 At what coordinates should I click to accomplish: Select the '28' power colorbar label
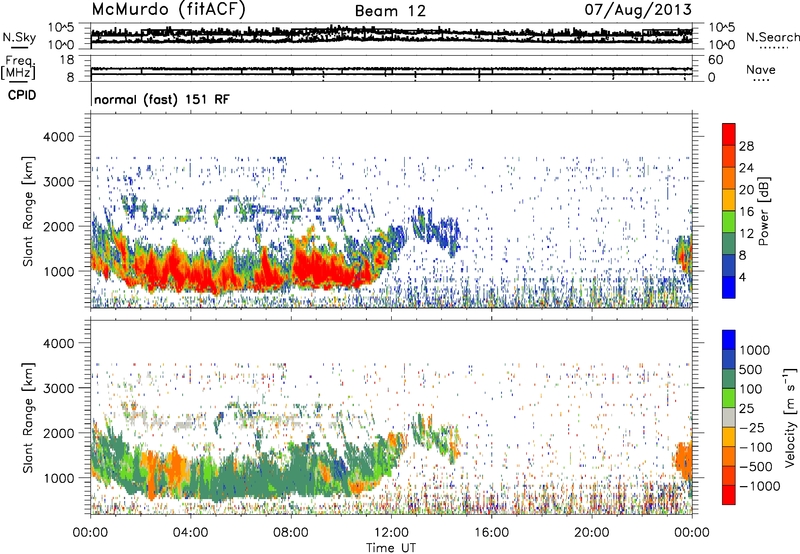(x=746, y=146)
